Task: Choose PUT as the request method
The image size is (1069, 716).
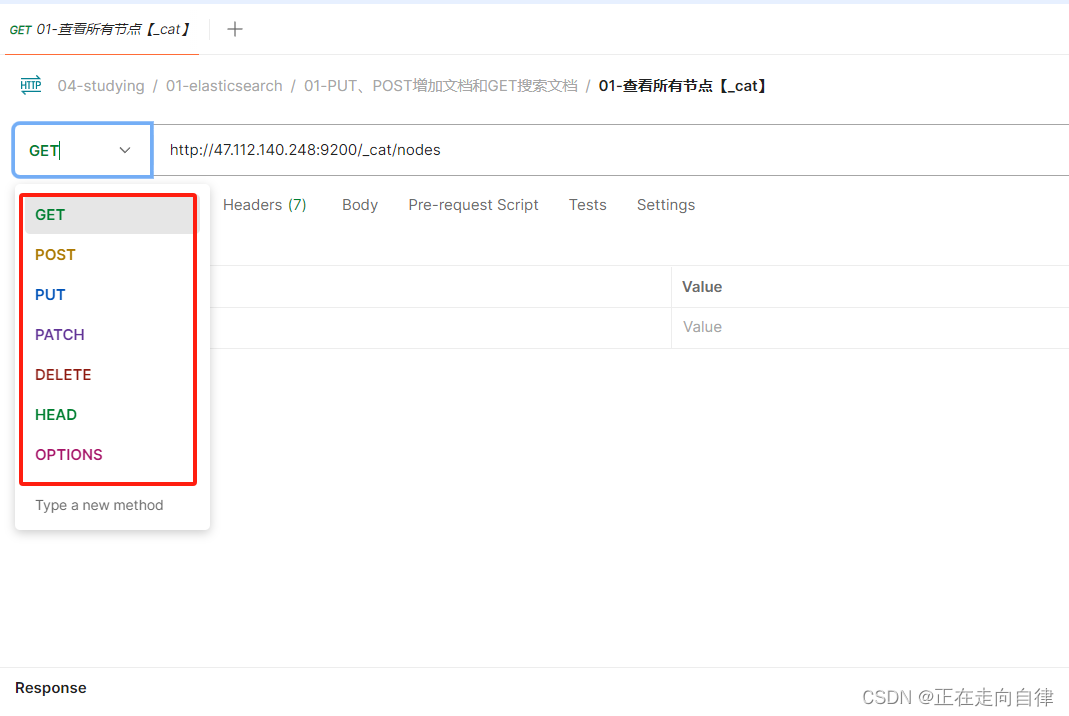Action: 50,294
